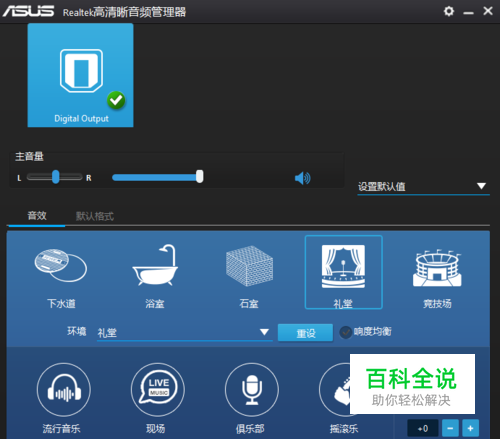Screen dimensions: 500x439
Task: Switch to the 音效 tab
Action: (37, 216)
